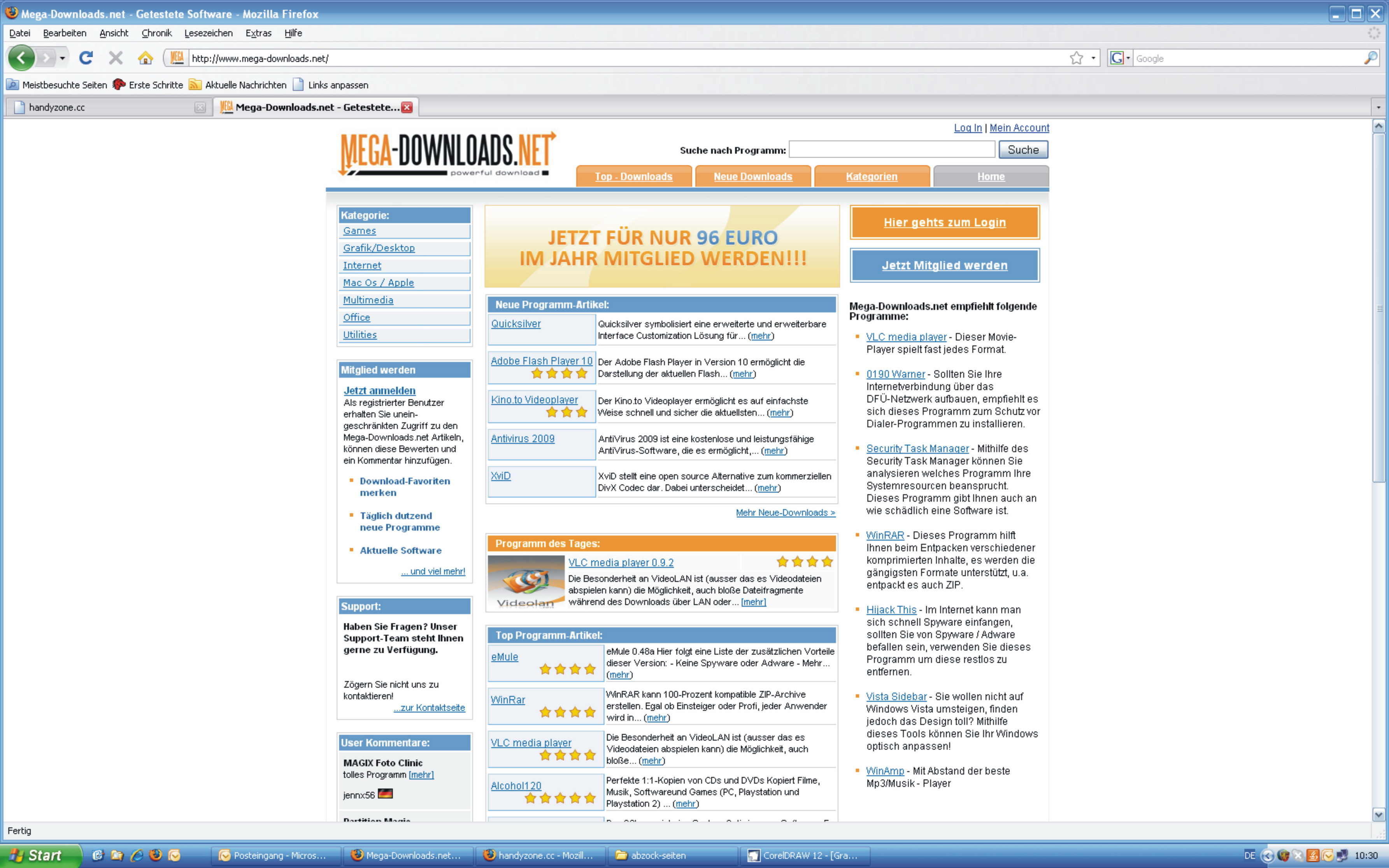Viewport: 1389px width, 868px height.
Task: Click the blue Jetzt Mitglied werden button
Action: click(945, 265)
